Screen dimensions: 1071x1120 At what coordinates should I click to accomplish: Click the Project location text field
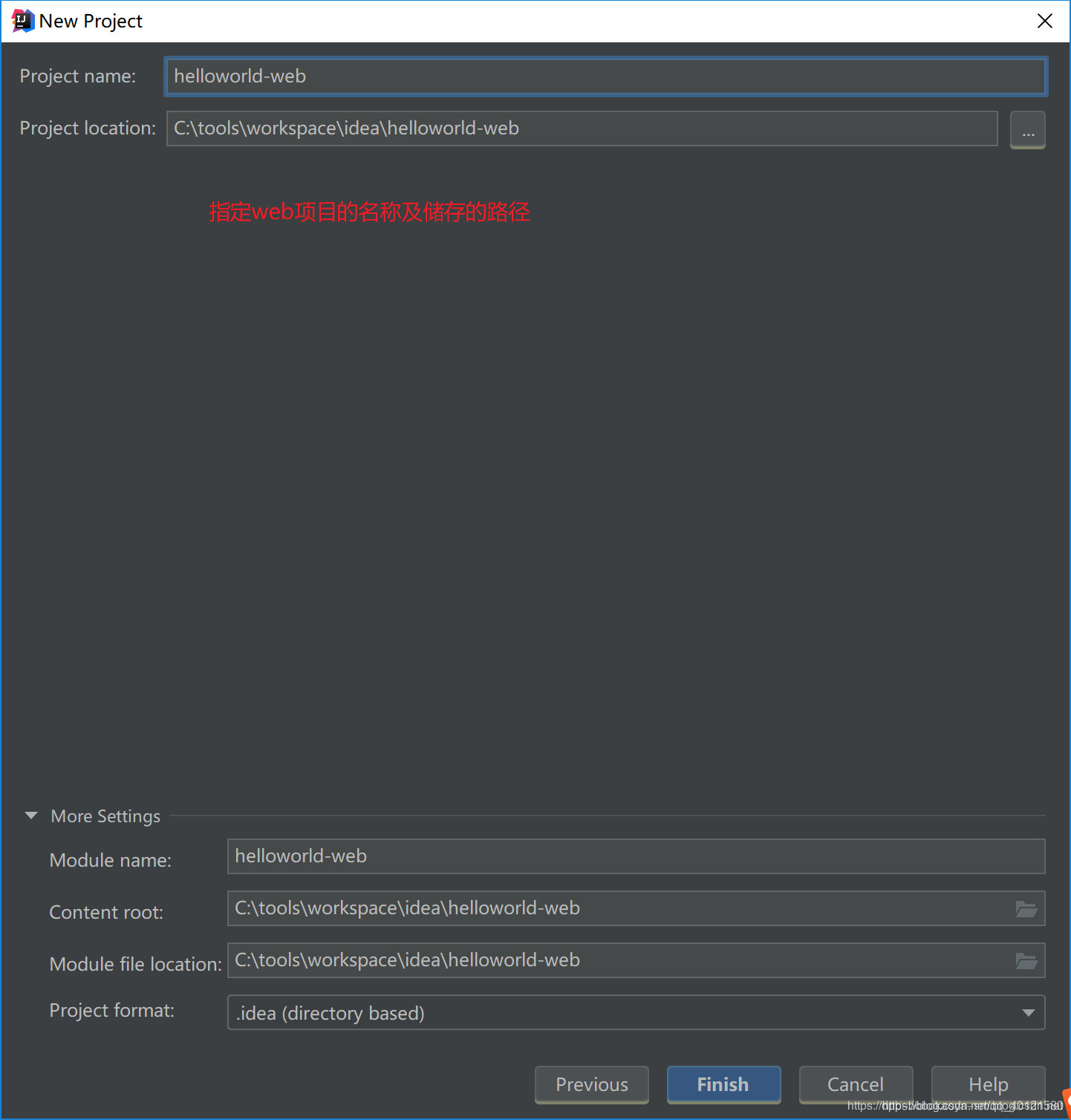582,128
